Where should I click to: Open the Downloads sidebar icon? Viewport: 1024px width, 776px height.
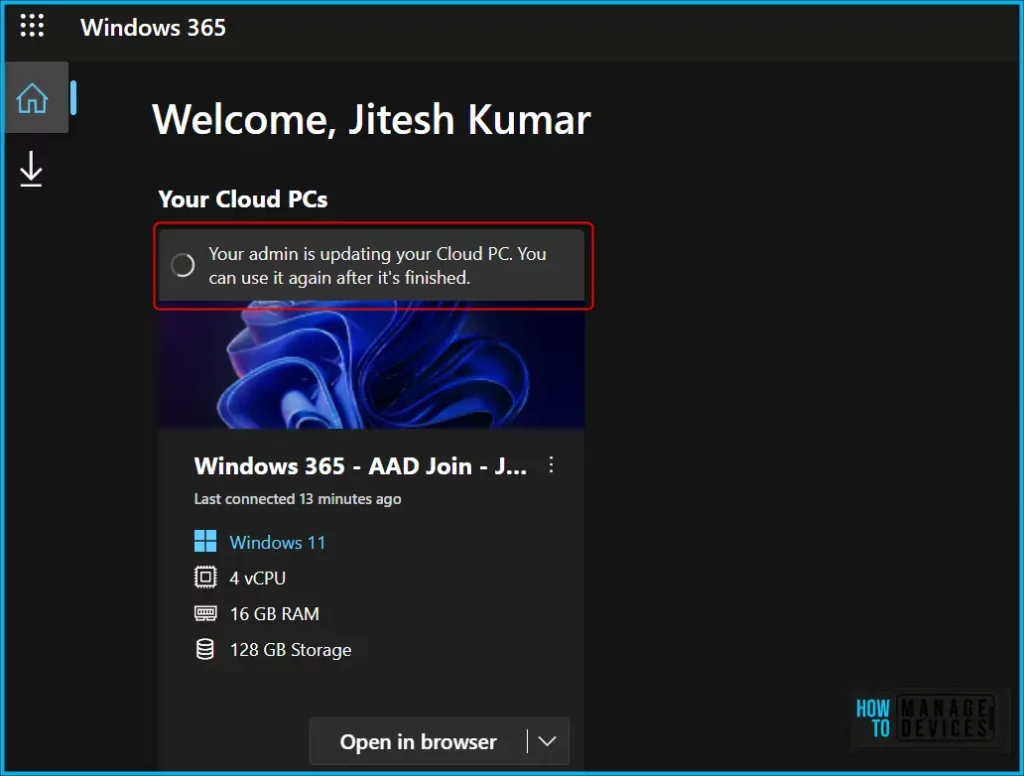coord(31,169)
